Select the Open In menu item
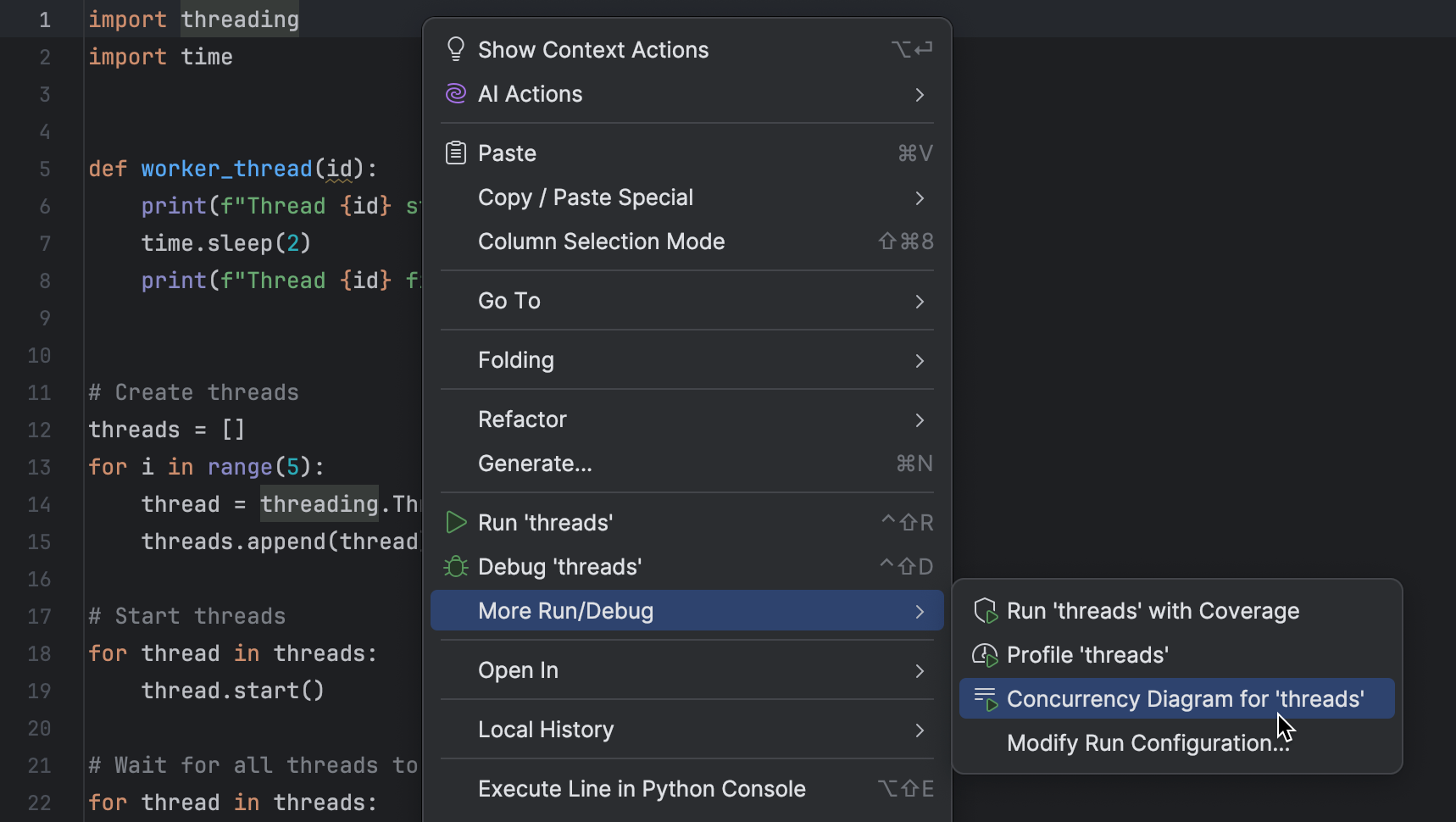 coord(518,669)
